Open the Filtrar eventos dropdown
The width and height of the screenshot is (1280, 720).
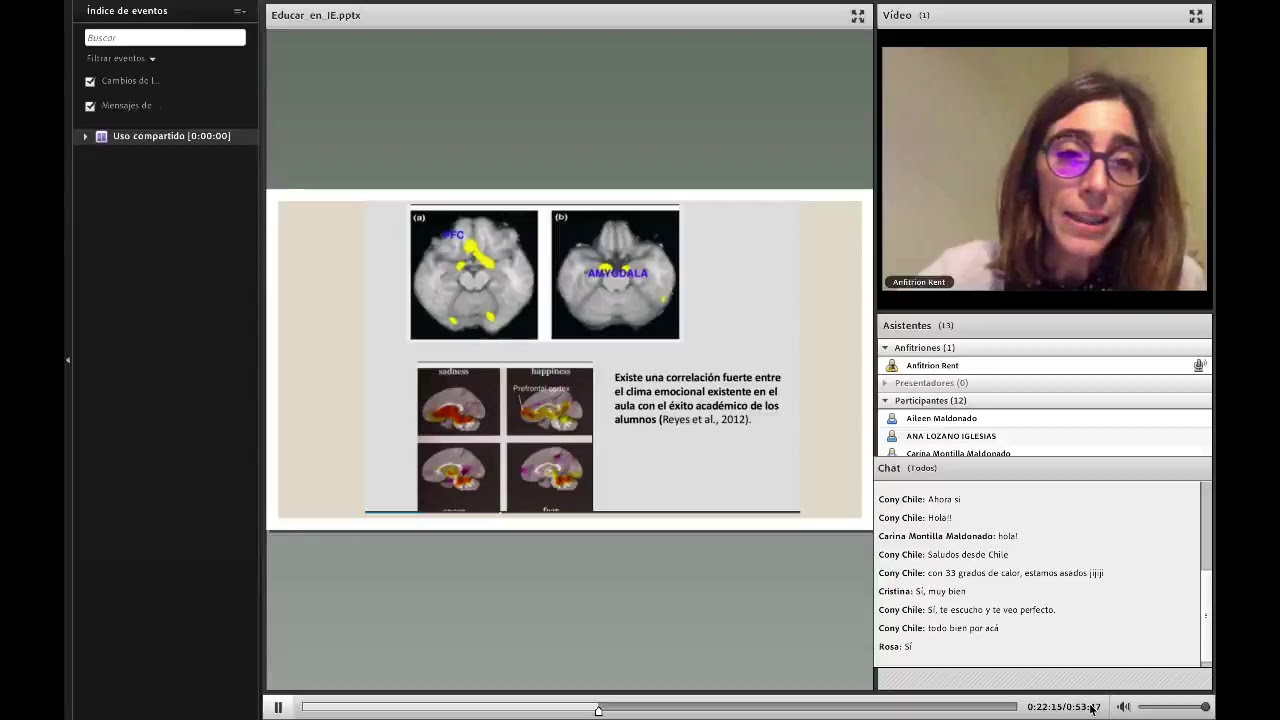click(x=121, y=58)
